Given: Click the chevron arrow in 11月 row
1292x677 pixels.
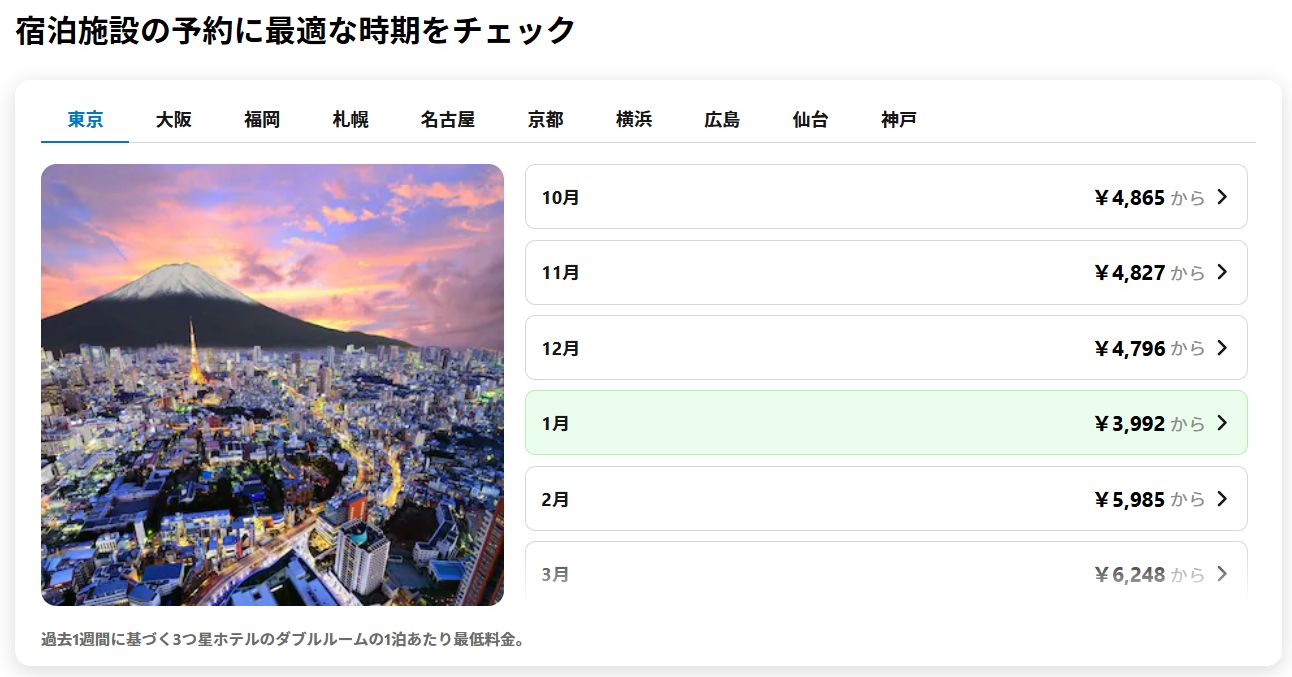Looking at the screenshot, I should [1221, 272].
